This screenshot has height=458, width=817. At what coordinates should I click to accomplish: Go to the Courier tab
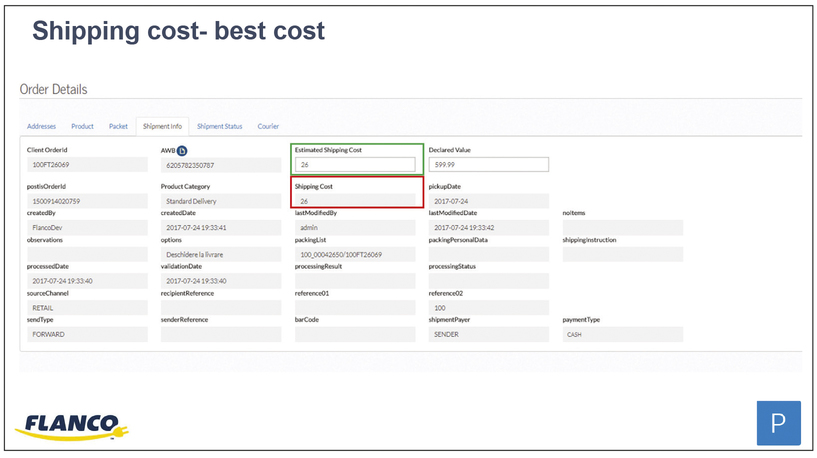(x=268, y=127)
